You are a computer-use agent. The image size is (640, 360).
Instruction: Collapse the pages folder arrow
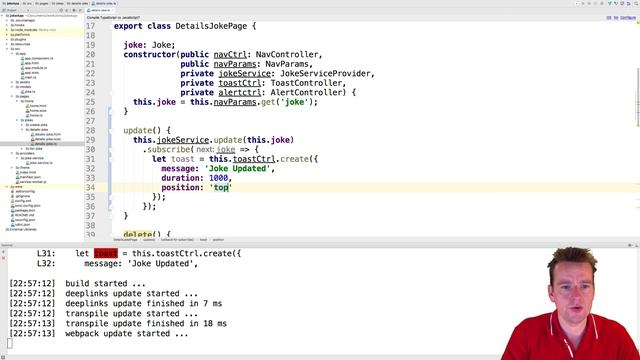[x=12, y=96]
